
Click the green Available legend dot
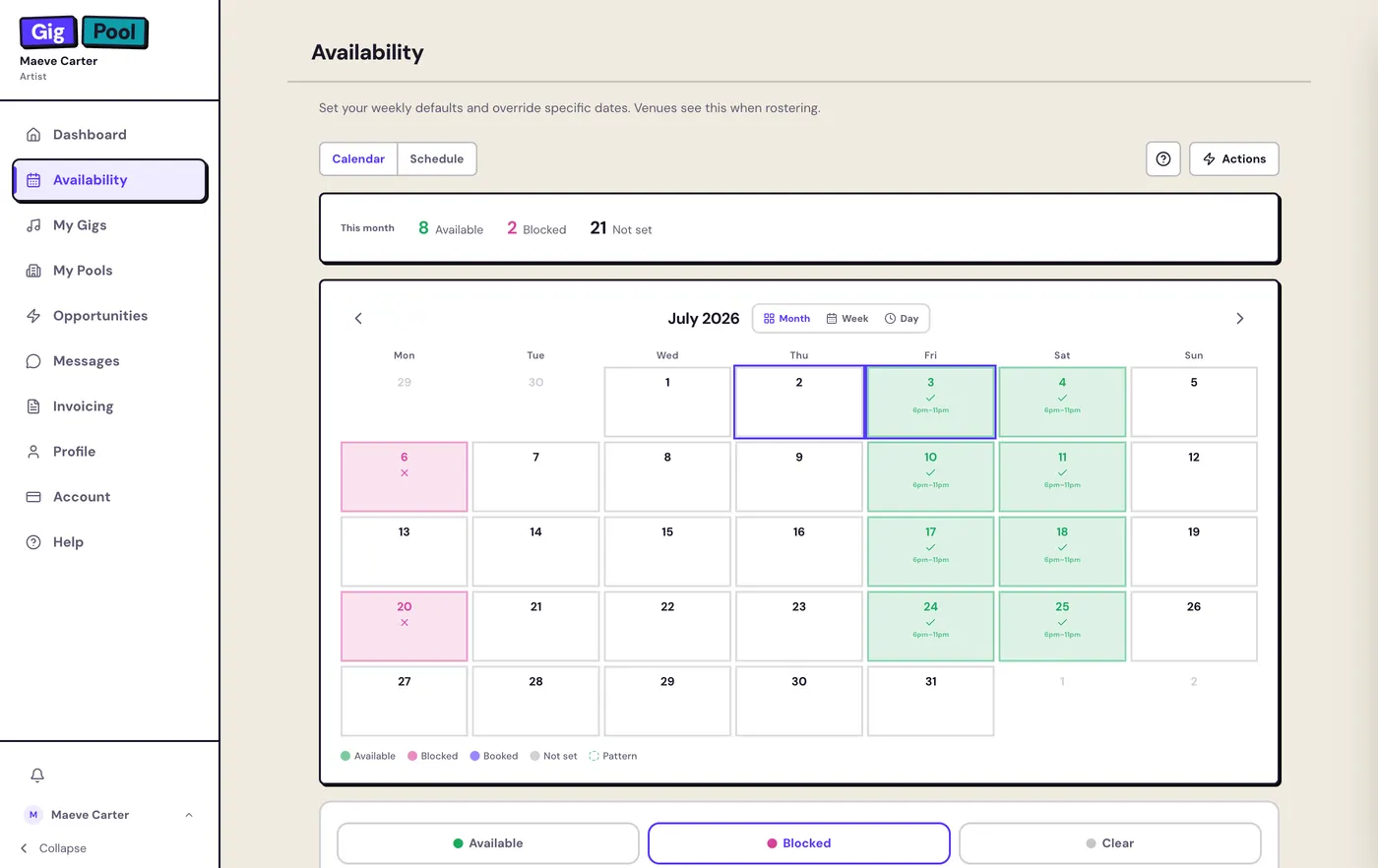[x=345, y=756]
